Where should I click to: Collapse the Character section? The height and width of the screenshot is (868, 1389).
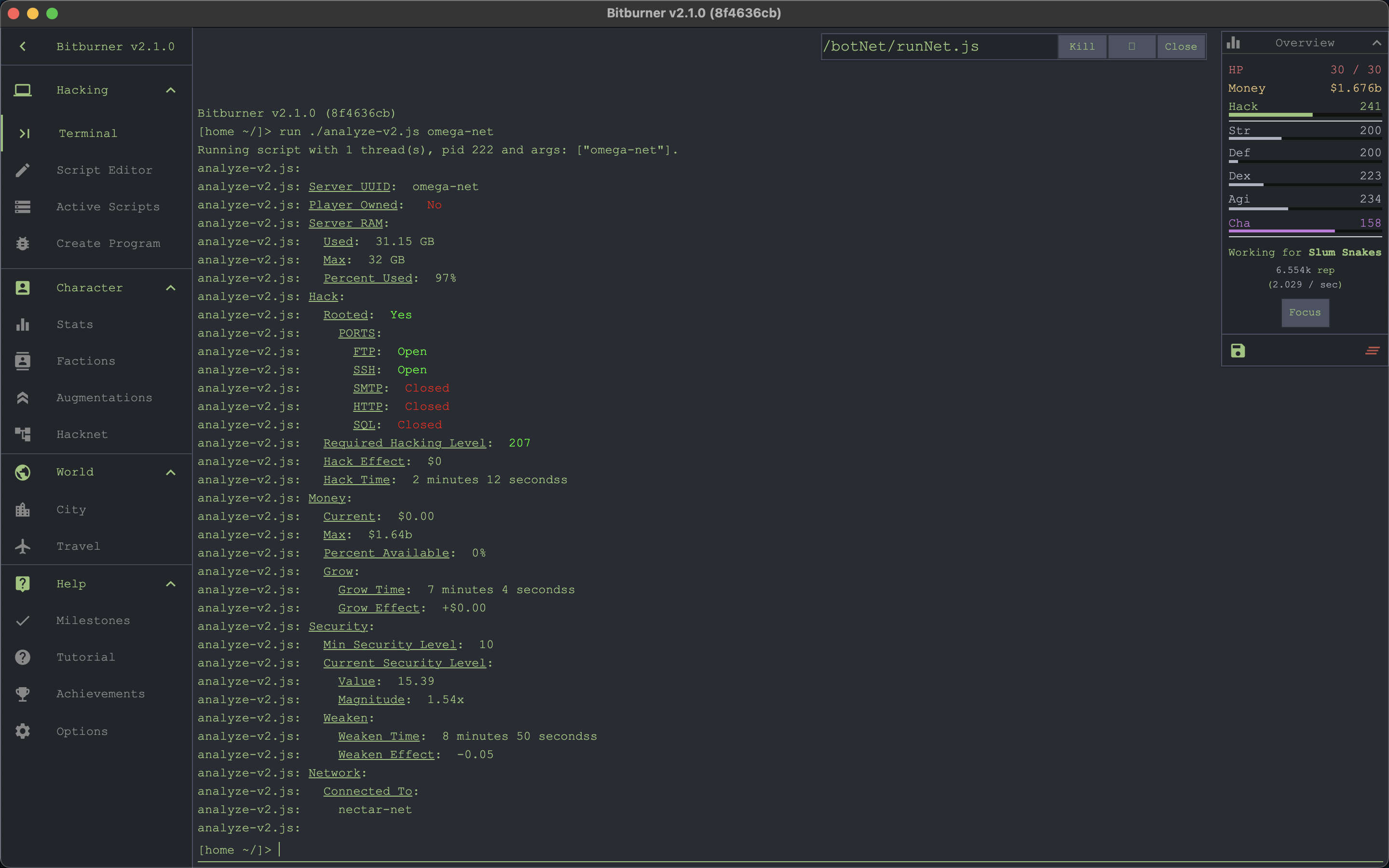coord(170,287)
